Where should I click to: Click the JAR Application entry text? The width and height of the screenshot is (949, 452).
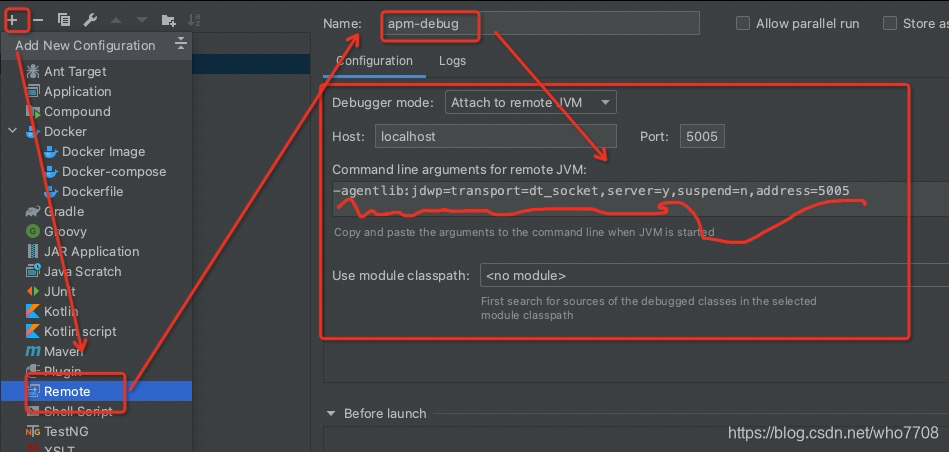(x=91, y=251)
